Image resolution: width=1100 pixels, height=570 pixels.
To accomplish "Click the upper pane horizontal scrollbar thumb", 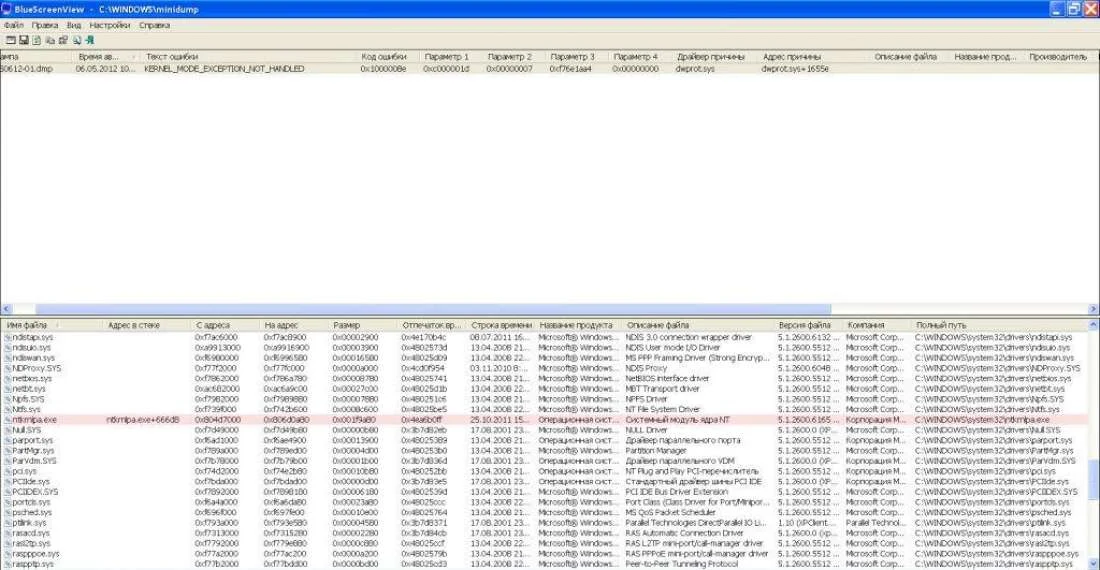I will [433, 309].
